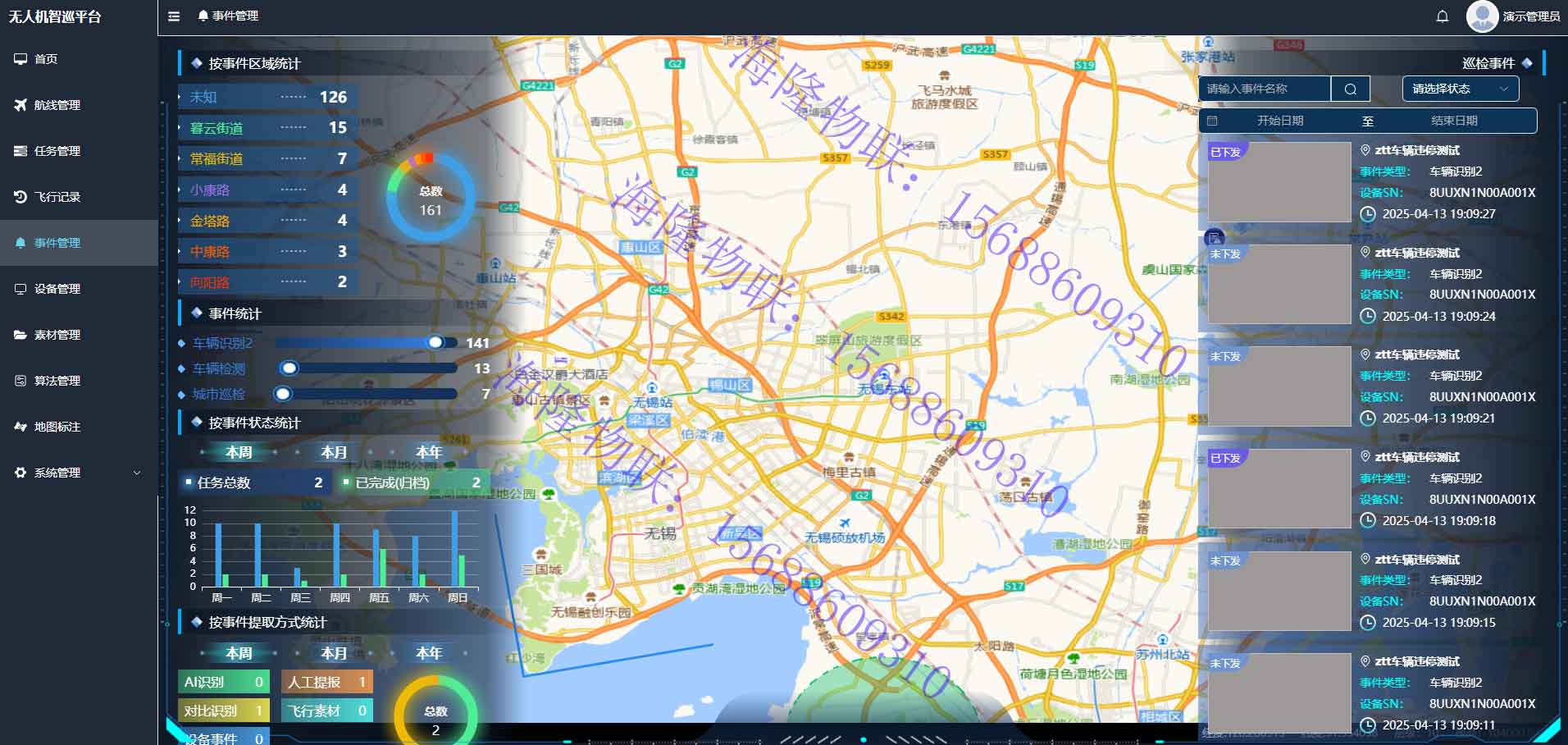Click the 素材管理 folder icon

coord(21,335)
